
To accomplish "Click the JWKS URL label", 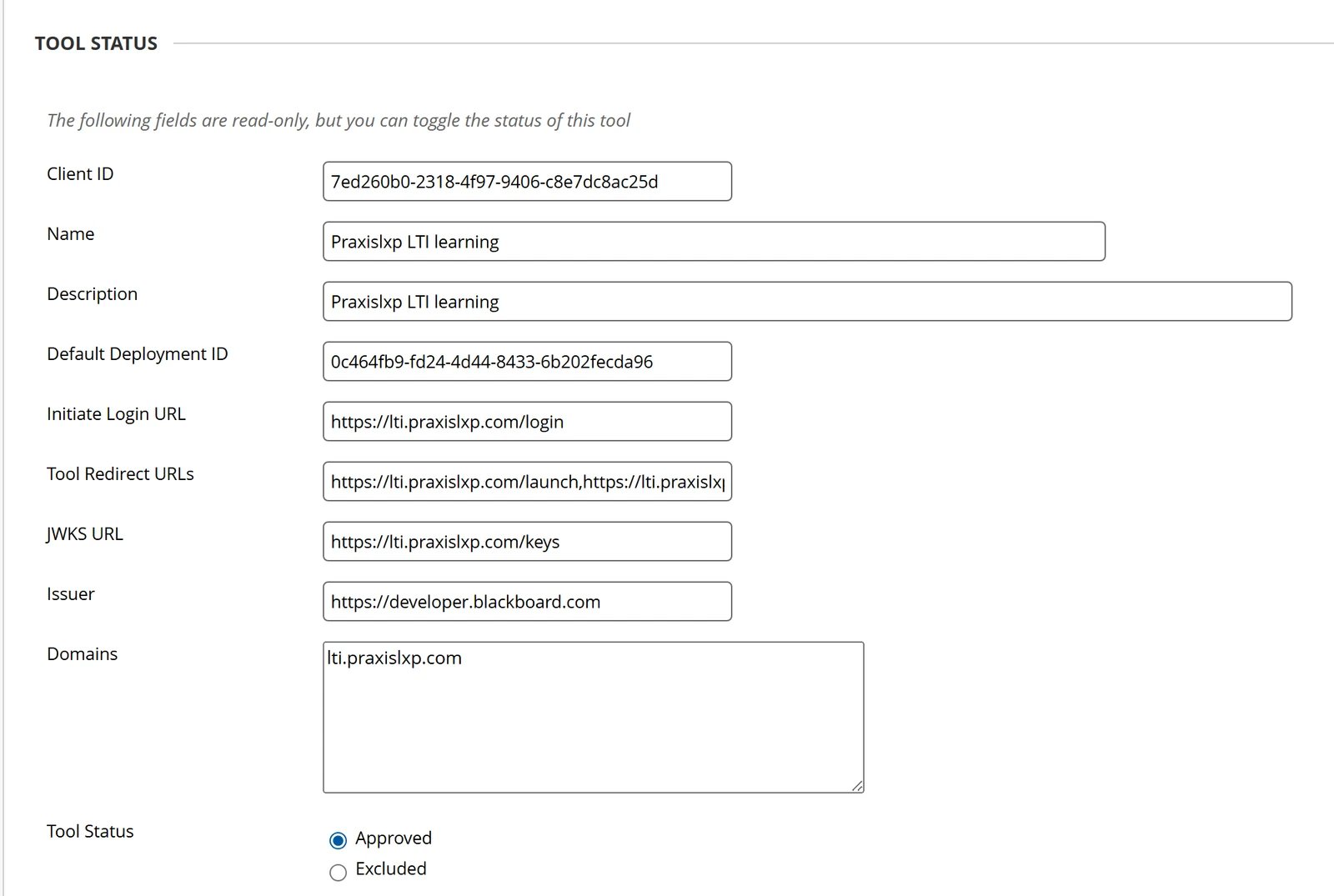I will click(x=85, y=533).
